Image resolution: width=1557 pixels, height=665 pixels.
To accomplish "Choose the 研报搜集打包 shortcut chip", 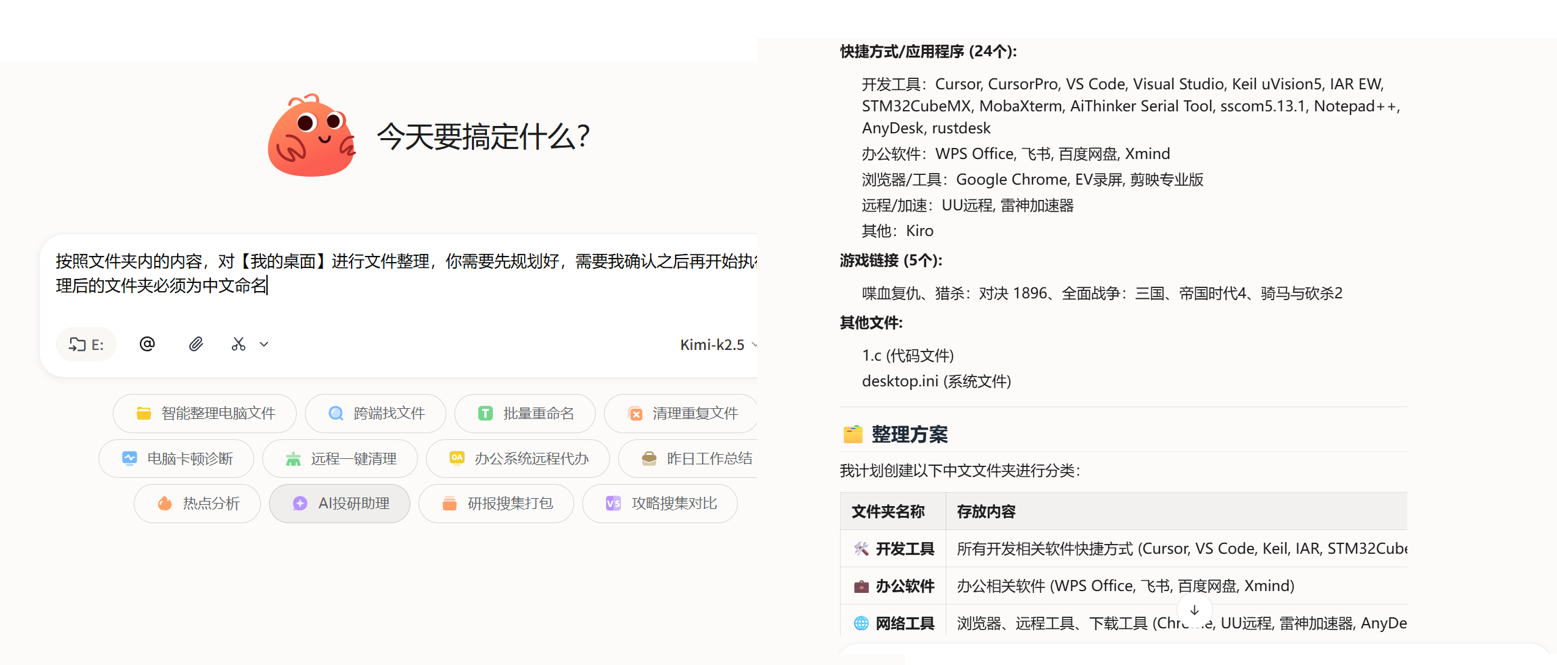I will pos(496,504).
